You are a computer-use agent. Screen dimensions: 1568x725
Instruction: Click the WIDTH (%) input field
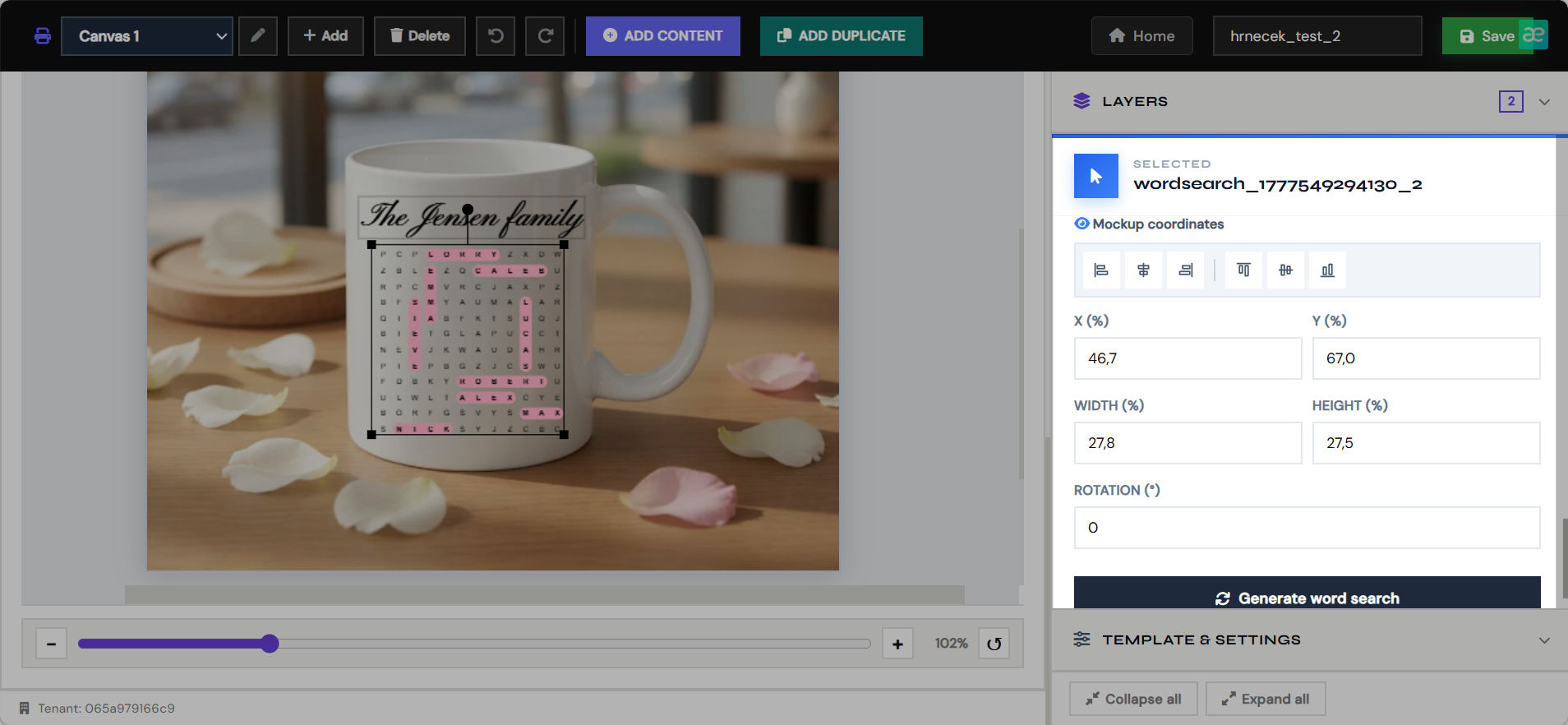[x=1188, y=443]
